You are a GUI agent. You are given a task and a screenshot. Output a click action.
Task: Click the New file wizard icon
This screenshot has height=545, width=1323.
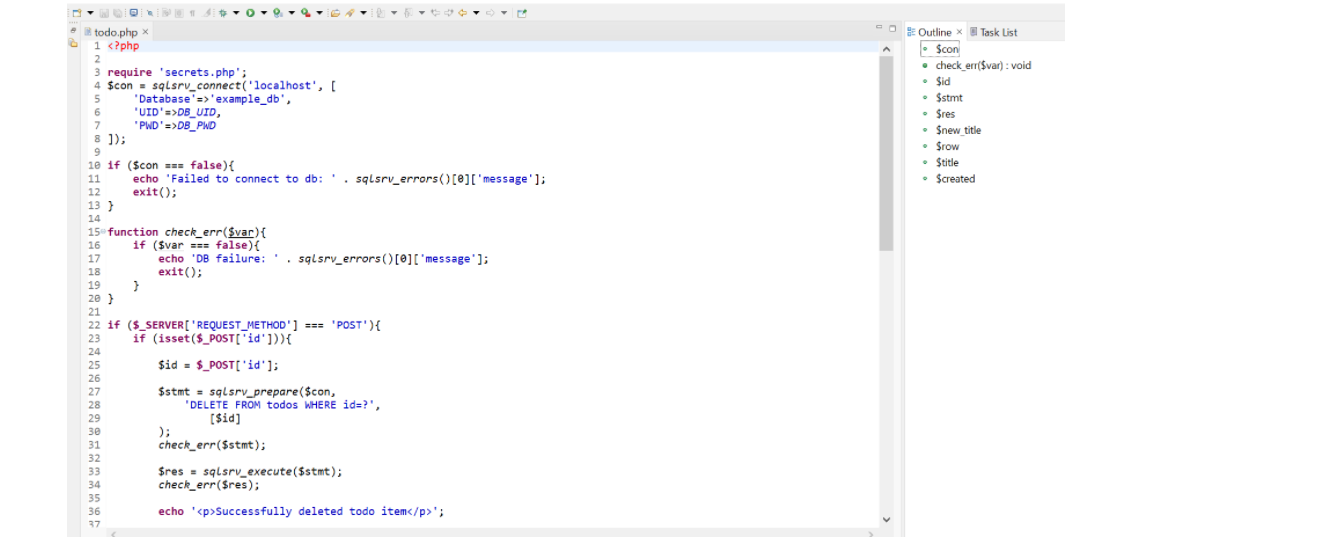tap(77, 13)
